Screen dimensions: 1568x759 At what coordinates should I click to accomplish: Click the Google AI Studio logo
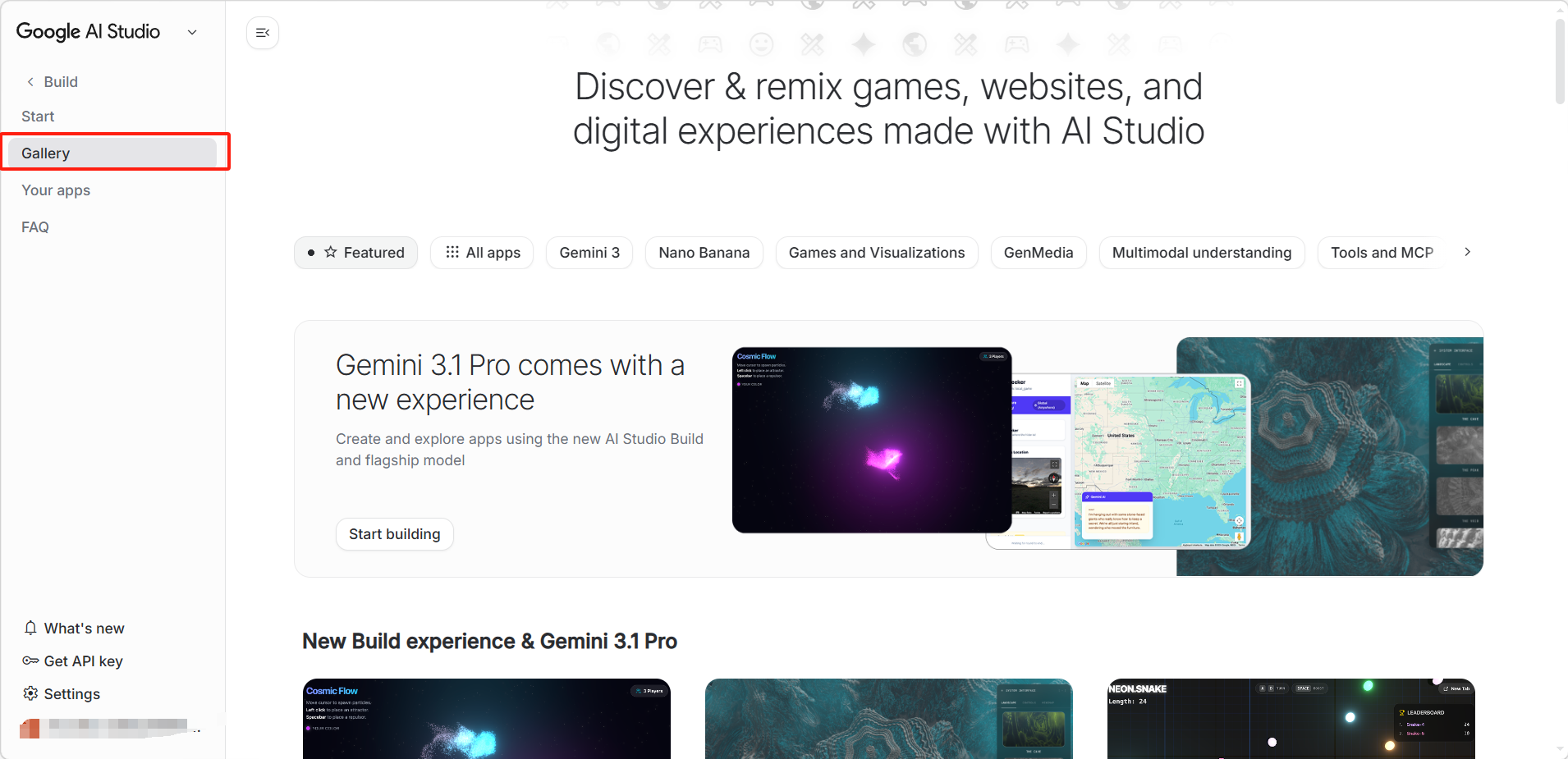[x=88, y=32]
